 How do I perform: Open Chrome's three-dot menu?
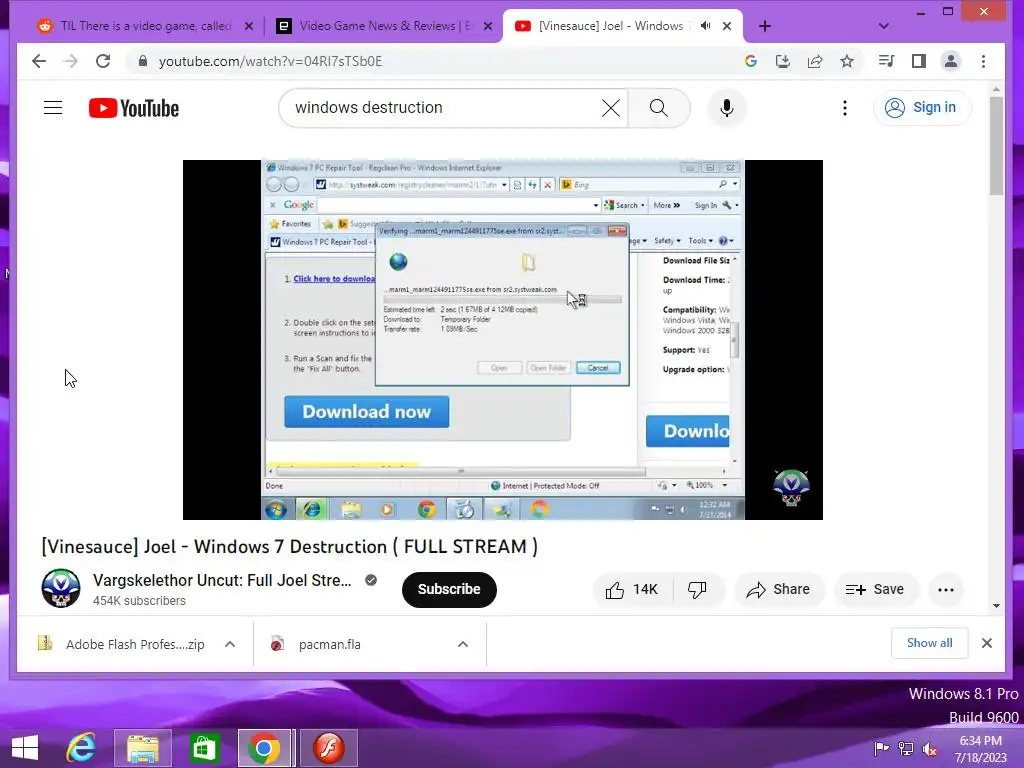coord(984,61)
